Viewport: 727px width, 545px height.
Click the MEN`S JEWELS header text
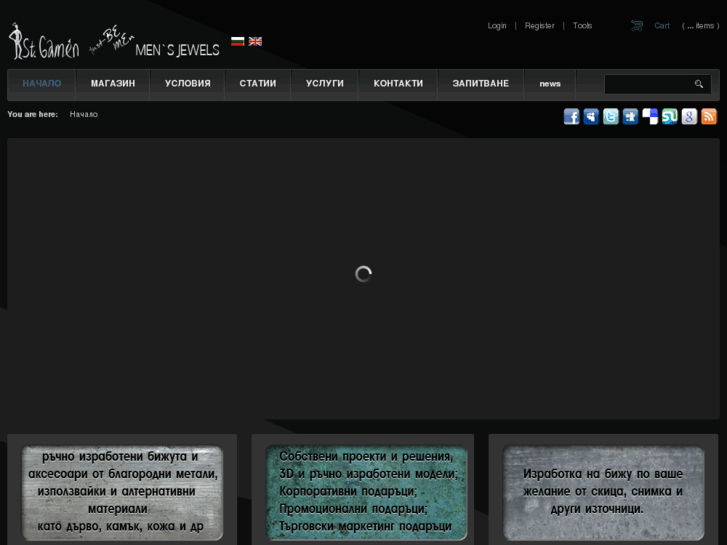tap(177, 50)
